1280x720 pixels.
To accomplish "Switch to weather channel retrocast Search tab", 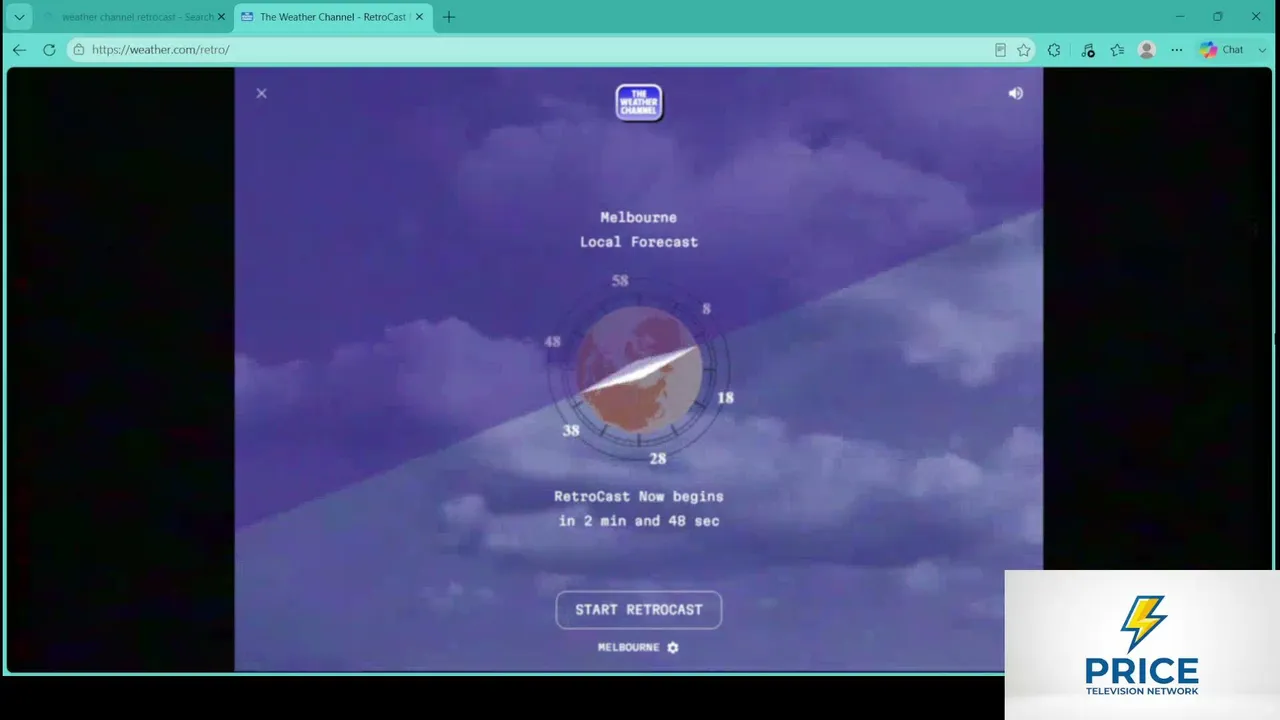I will pos(134,17).
